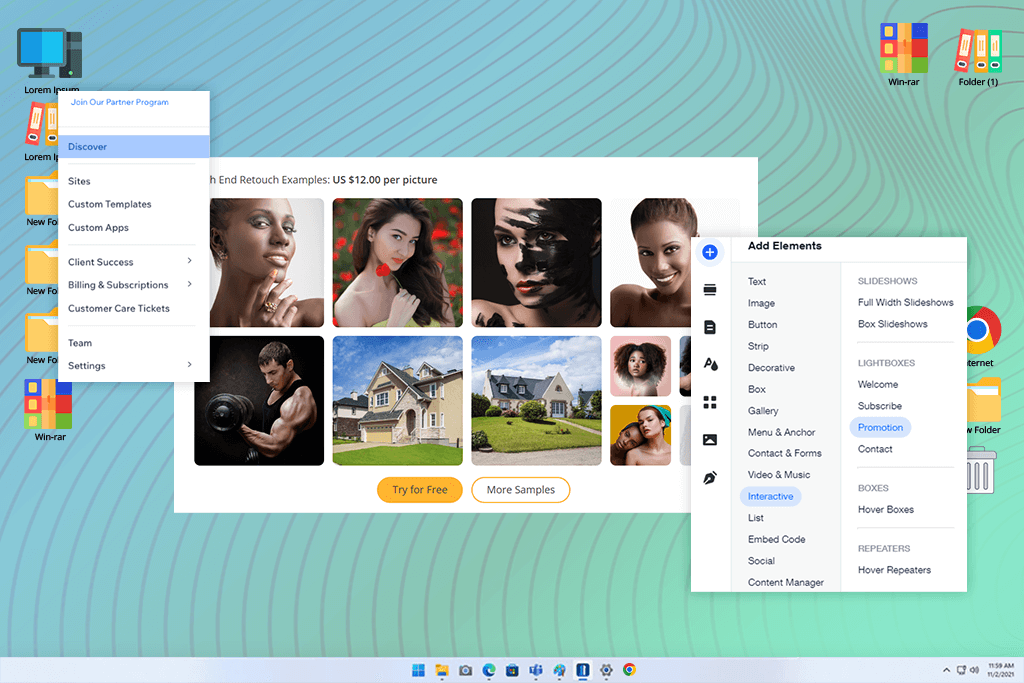The width and height of the screenshot is (1024, 683).
Task: Open Microsoft Store from the taskbar
Action: (x=513, y=670)
